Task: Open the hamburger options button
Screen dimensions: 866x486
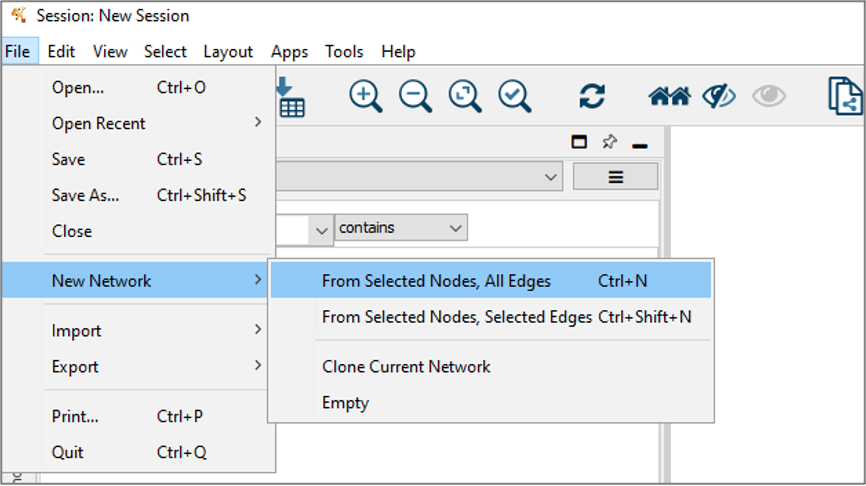Action: pyautogui.click(x=615, y=177)
